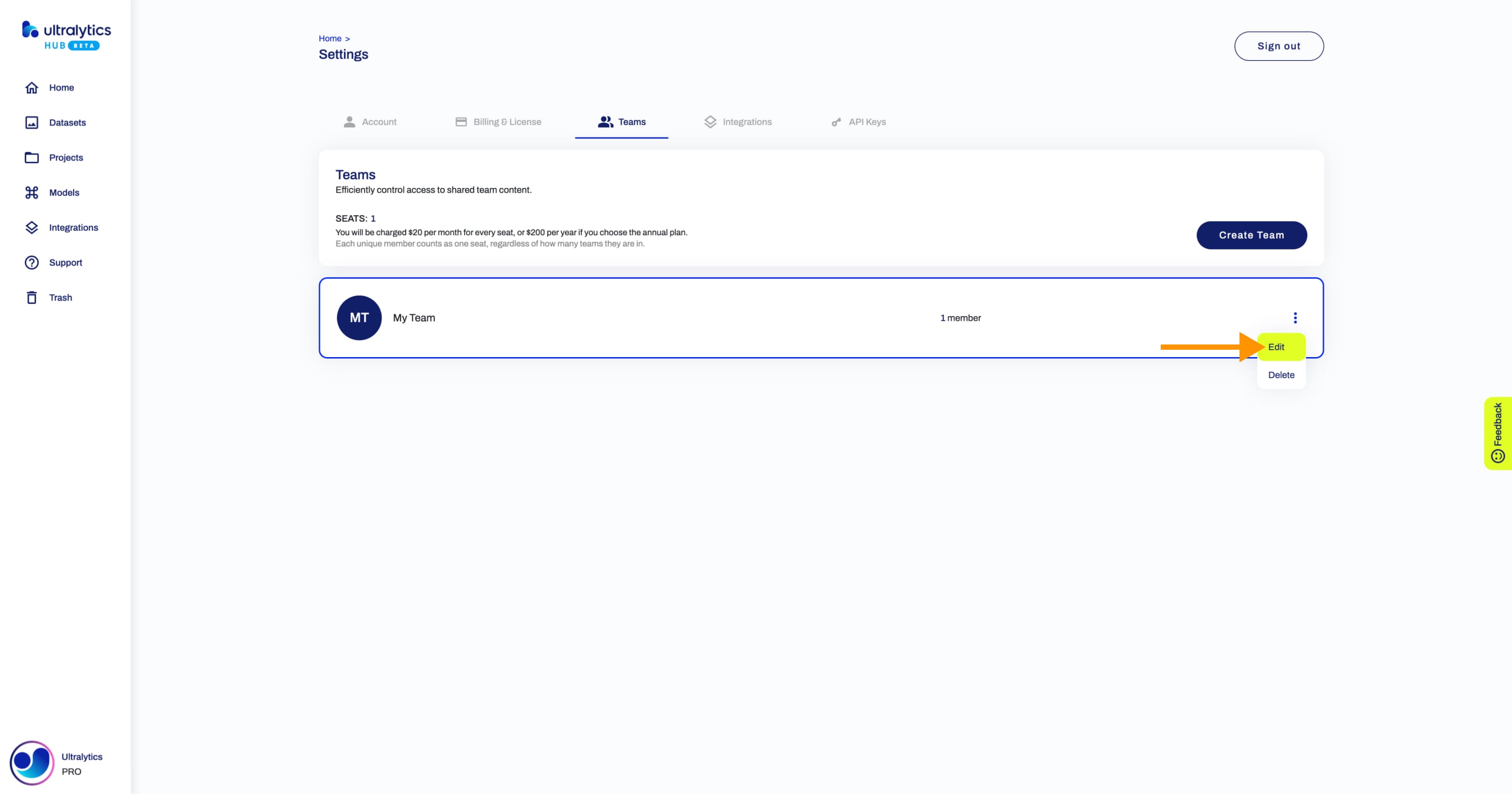
Task: Click the Support sidebar icon
Action: point(31,262)
